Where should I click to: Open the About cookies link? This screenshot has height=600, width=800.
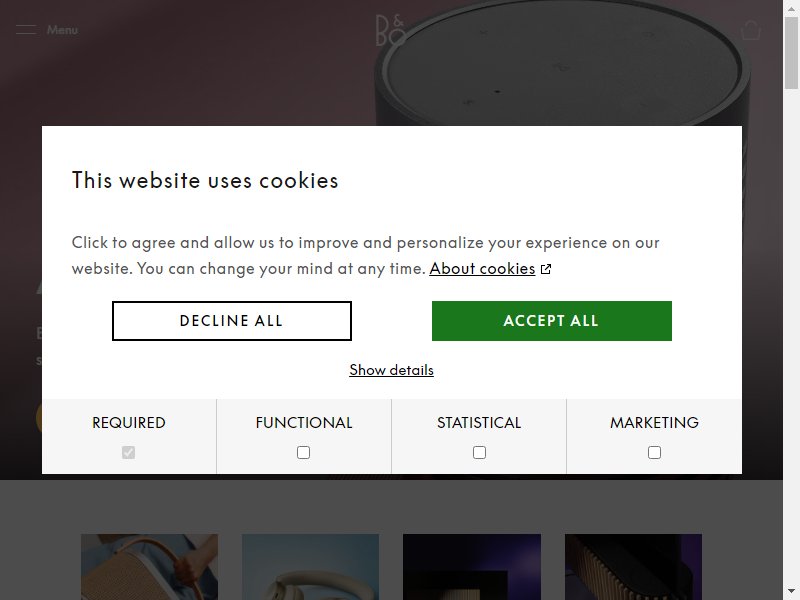click(x=482, y=269)
